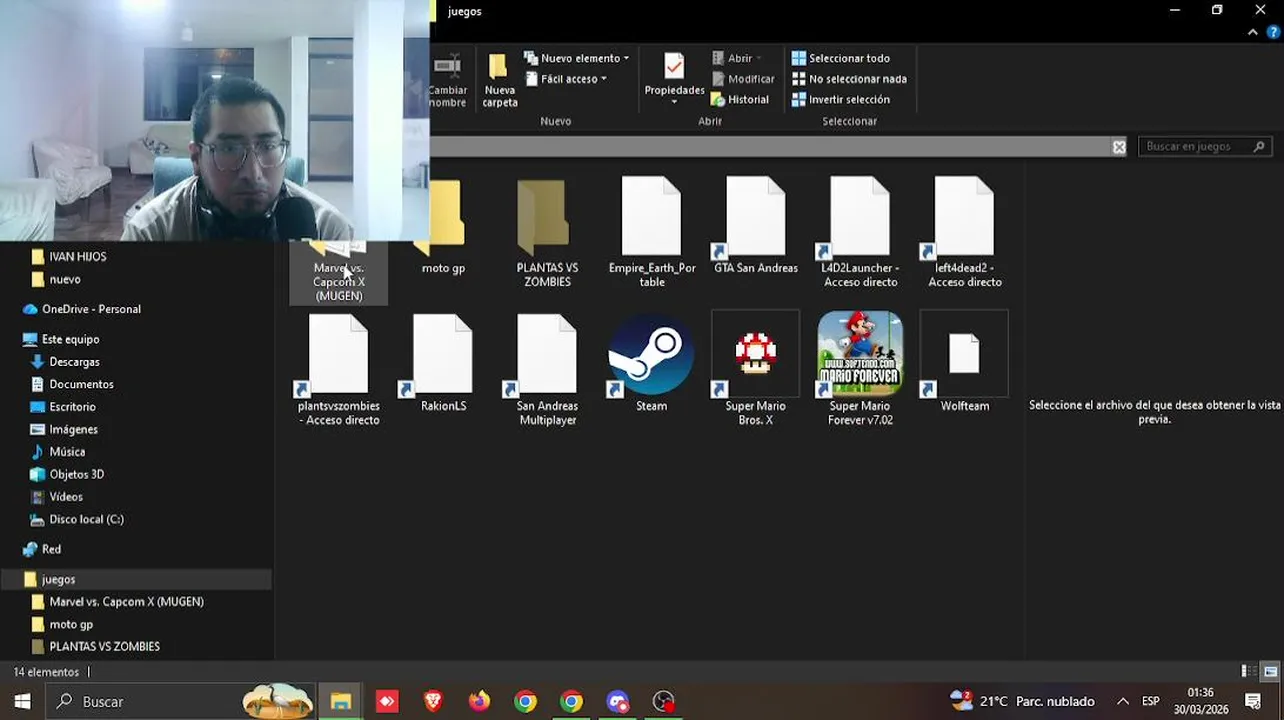Open Disco local (C:) in the sidebar

click(x=86, y=520)
